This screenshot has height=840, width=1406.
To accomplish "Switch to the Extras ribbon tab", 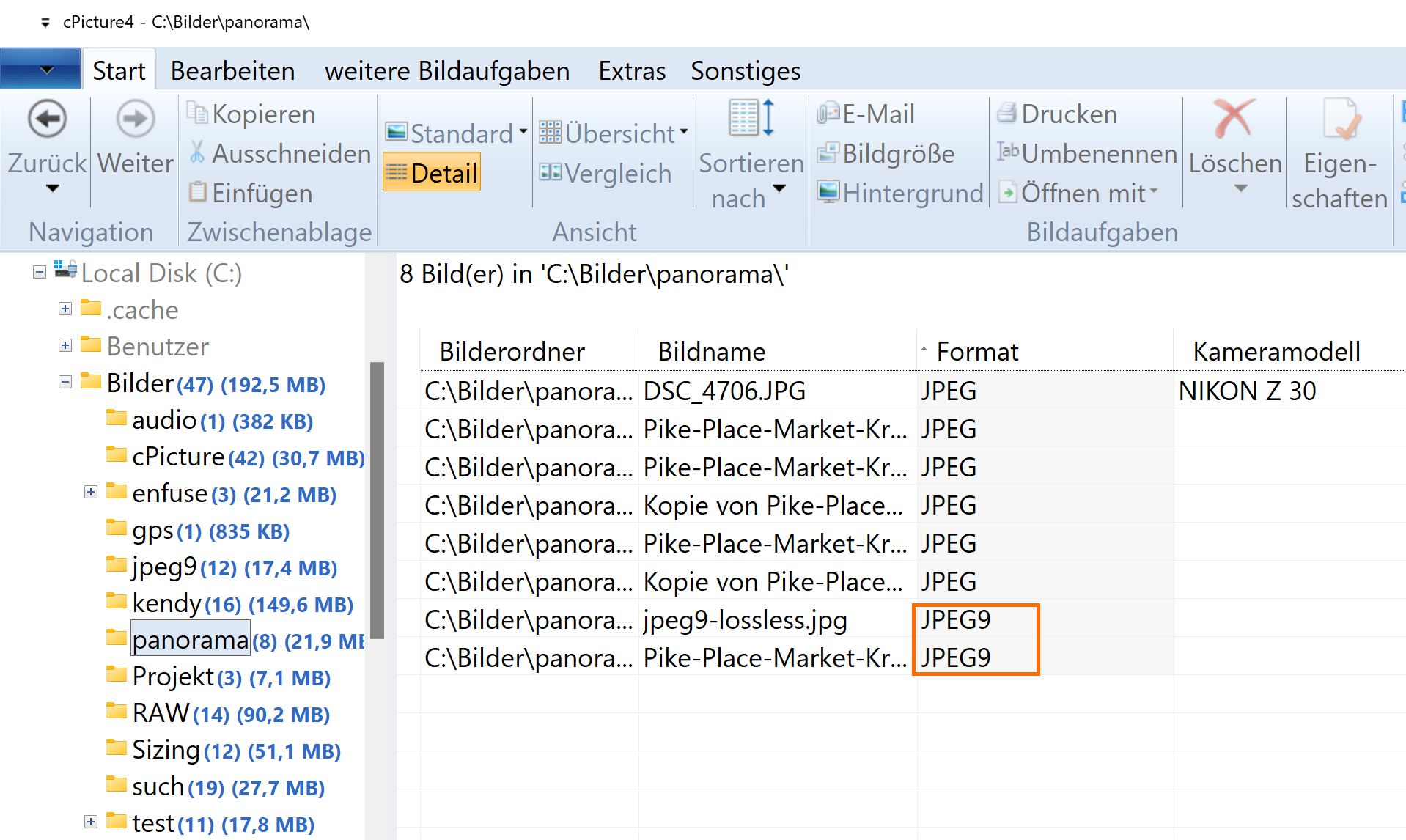I will (631, 71).
